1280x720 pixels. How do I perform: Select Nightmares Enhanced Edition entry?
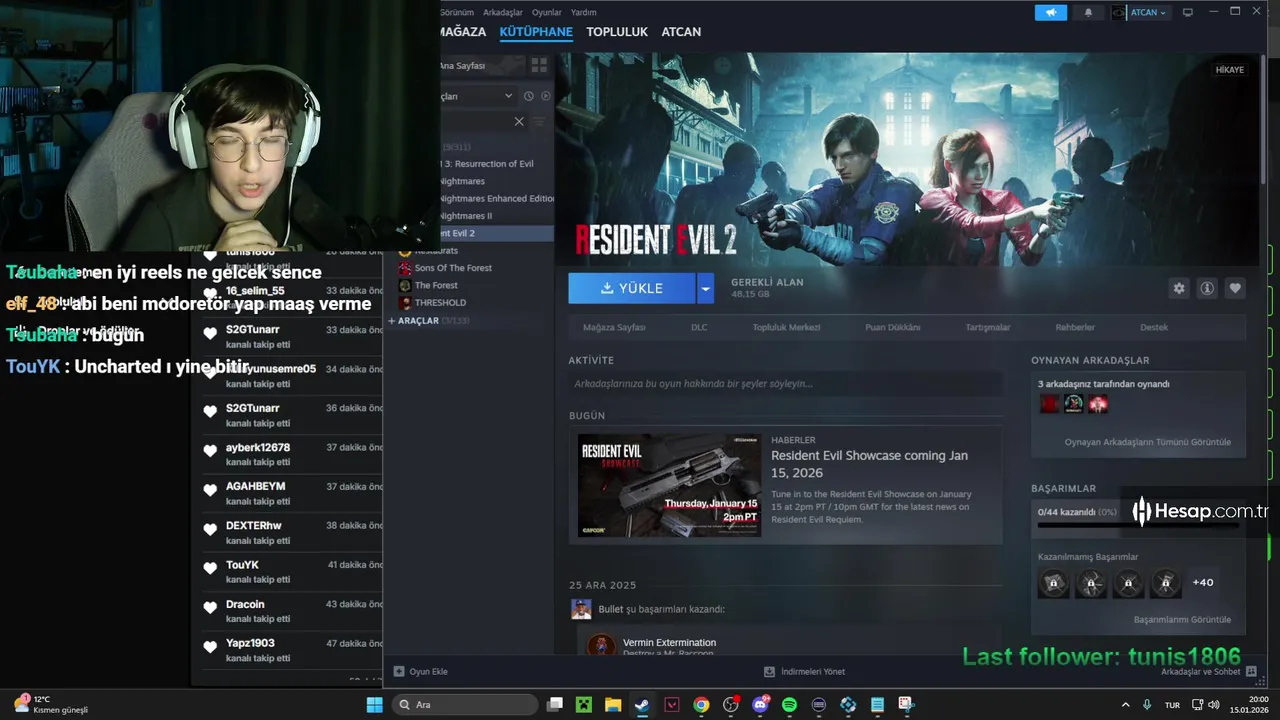[x=497, y=198]
